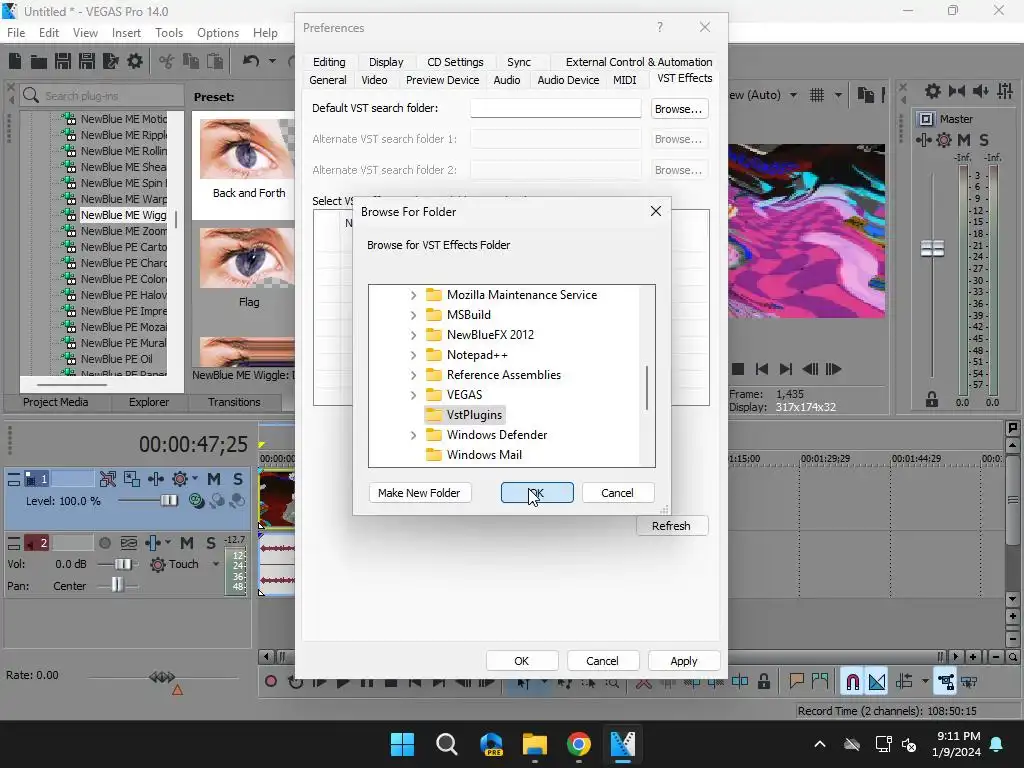This screenshot has width=1024, height=768.
Task: Click Browse for Default VST search folder
Action: (679, 109)
